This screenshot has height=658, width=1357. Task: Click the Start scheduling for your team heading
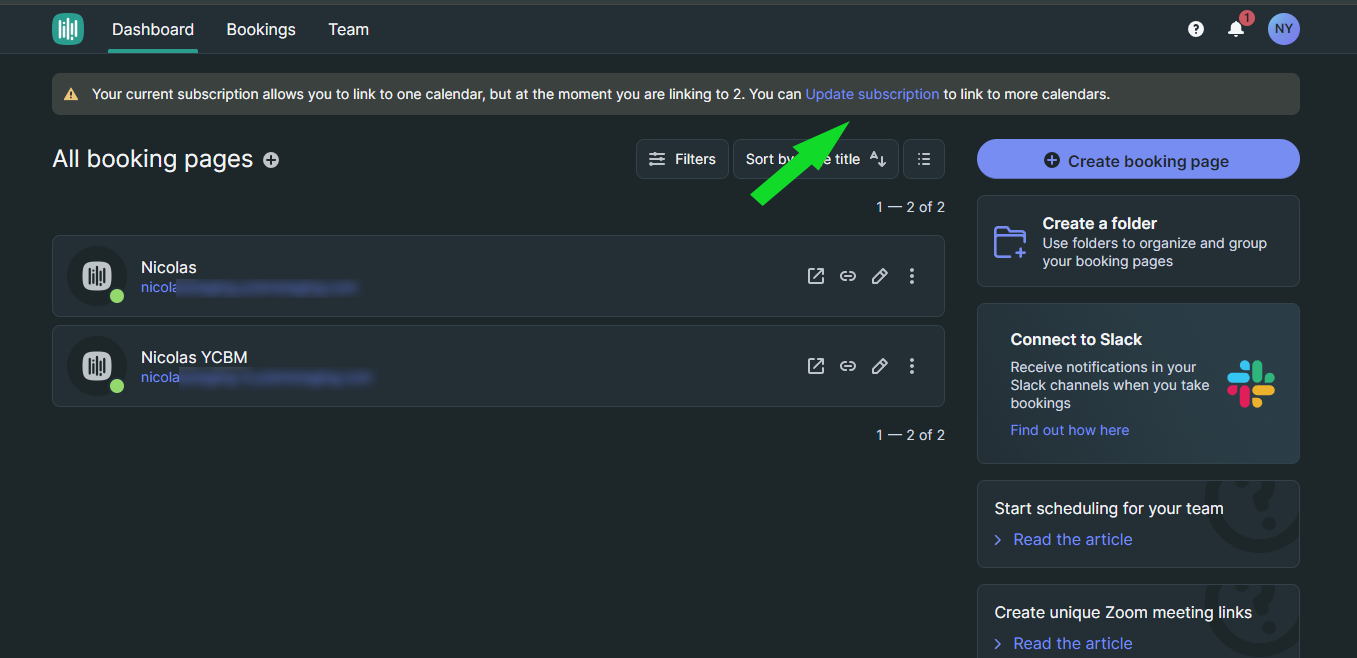pyautogui.click(x=1109, y=508)
